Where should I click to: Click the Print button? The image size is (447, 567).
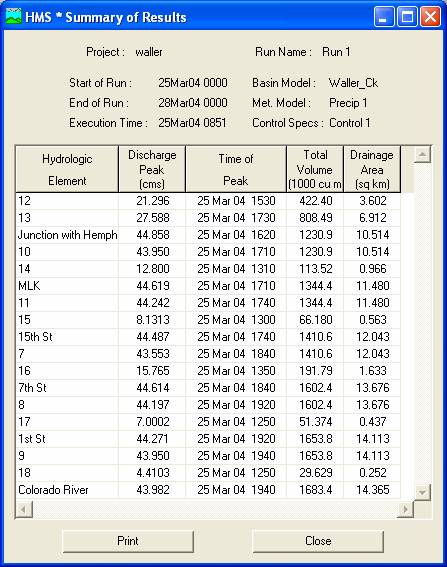point(128,541)
